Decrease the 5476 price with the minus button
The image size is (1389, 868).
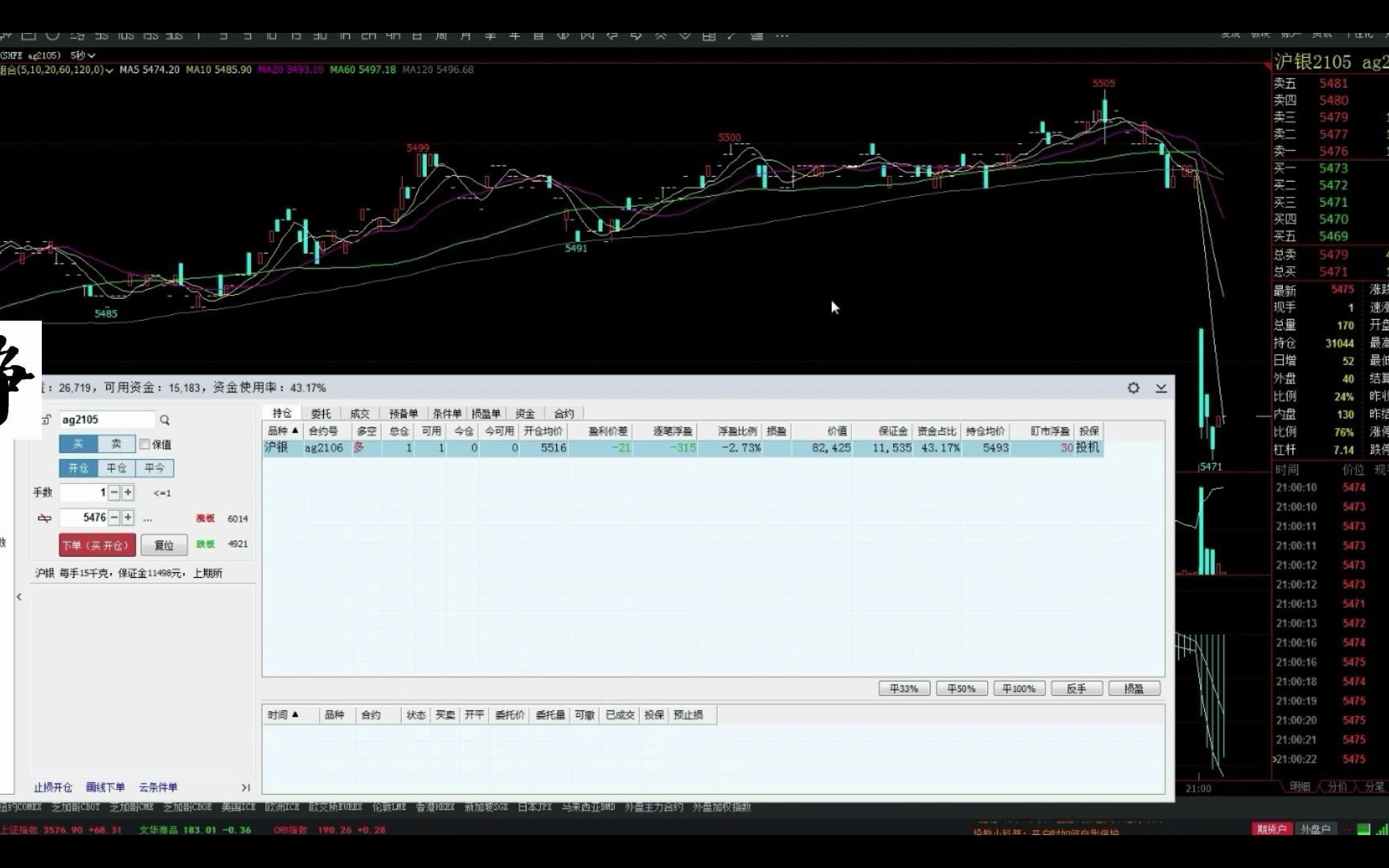point(114,518)
